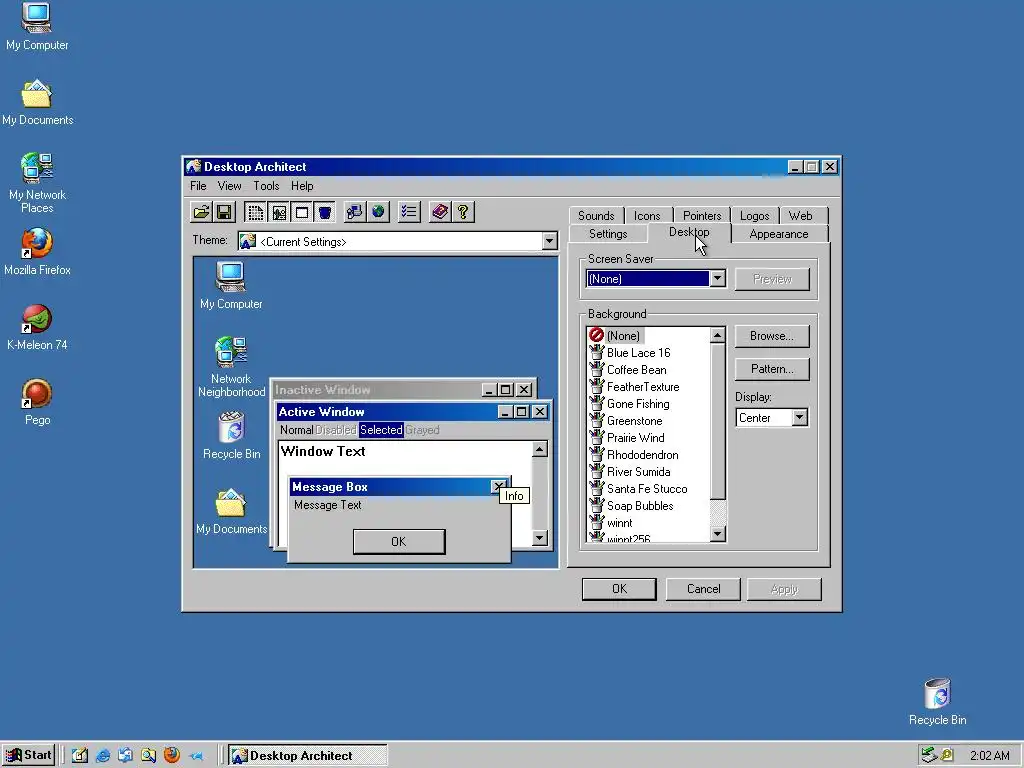Click Internet Explorer quick launch icon

tap(103, 756)
